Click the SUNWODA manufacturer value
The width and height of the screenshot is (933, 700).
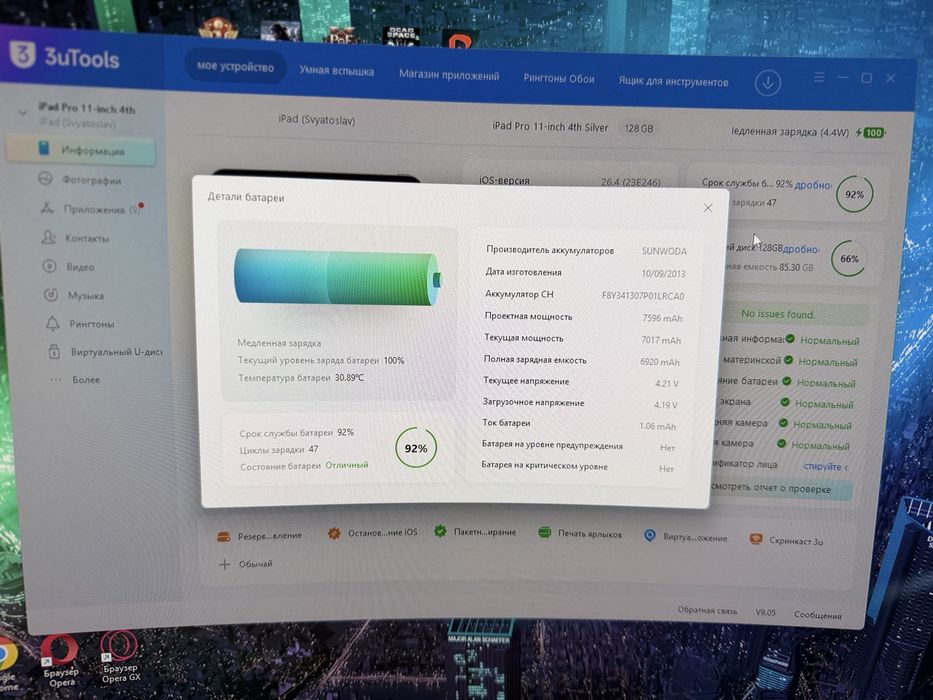coord(664,251)
